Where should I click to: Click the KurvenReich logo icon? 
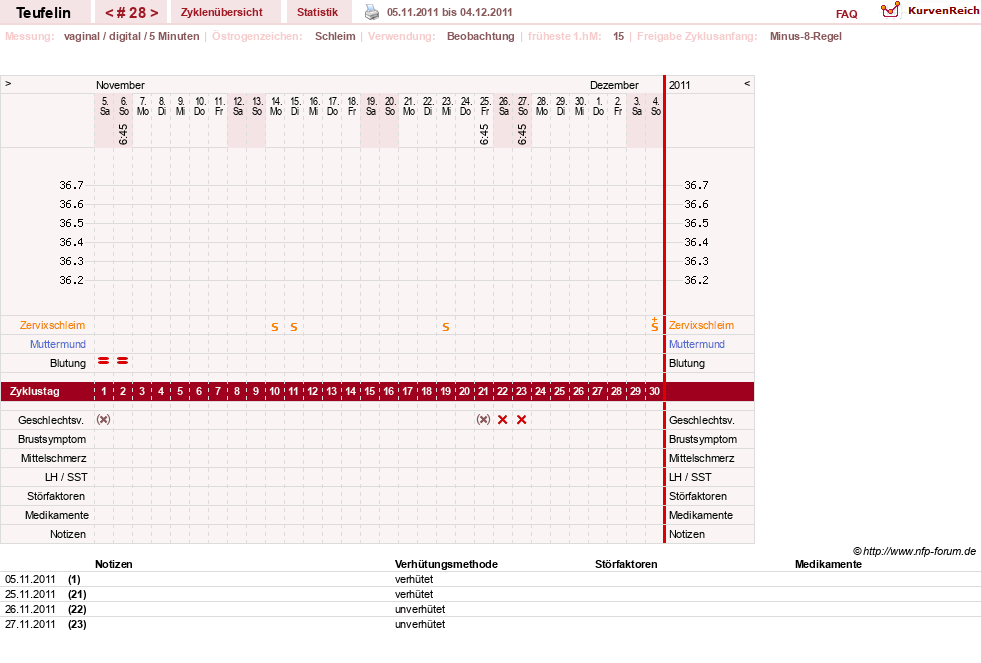pos(890,10)
